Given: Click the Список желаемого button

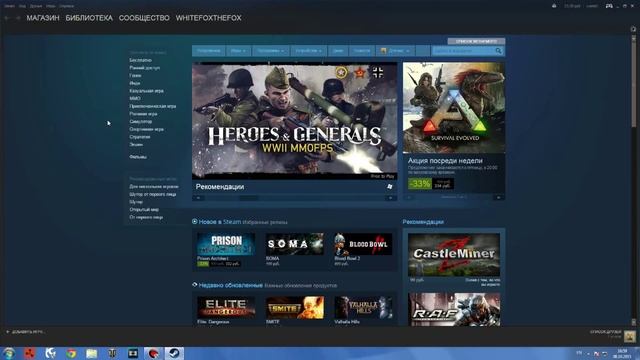Looking at the screenshot, I should pyautogui.click(x=476, y=41).
